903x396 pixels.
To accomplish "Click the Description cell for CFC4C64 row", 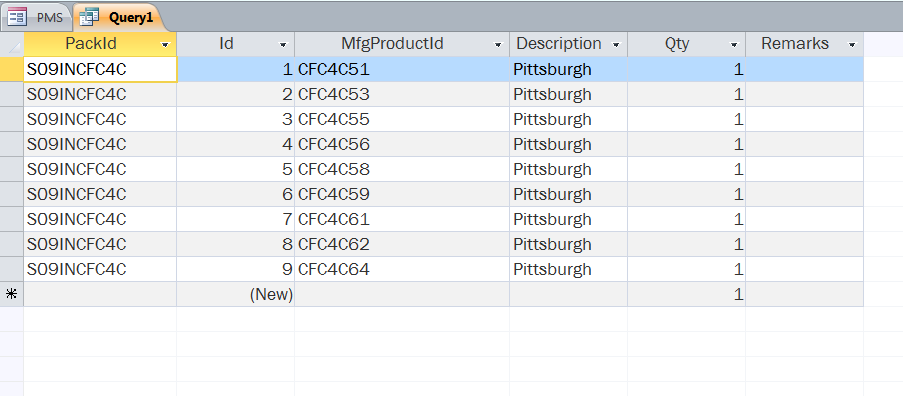I will point(568,269).
